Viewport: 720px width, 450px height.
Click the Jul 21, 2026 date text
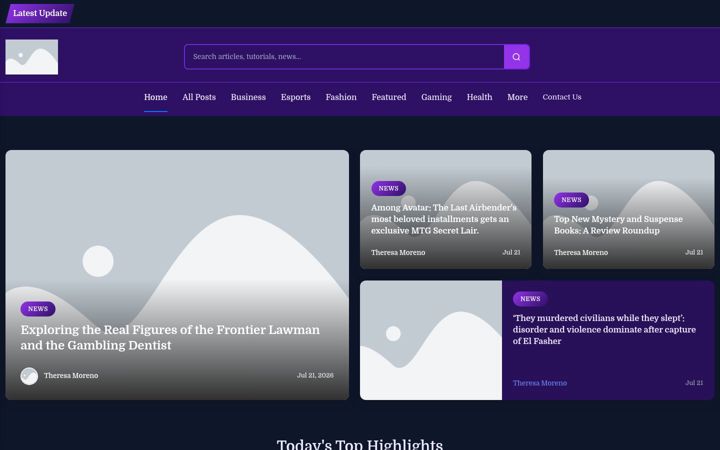315,376
